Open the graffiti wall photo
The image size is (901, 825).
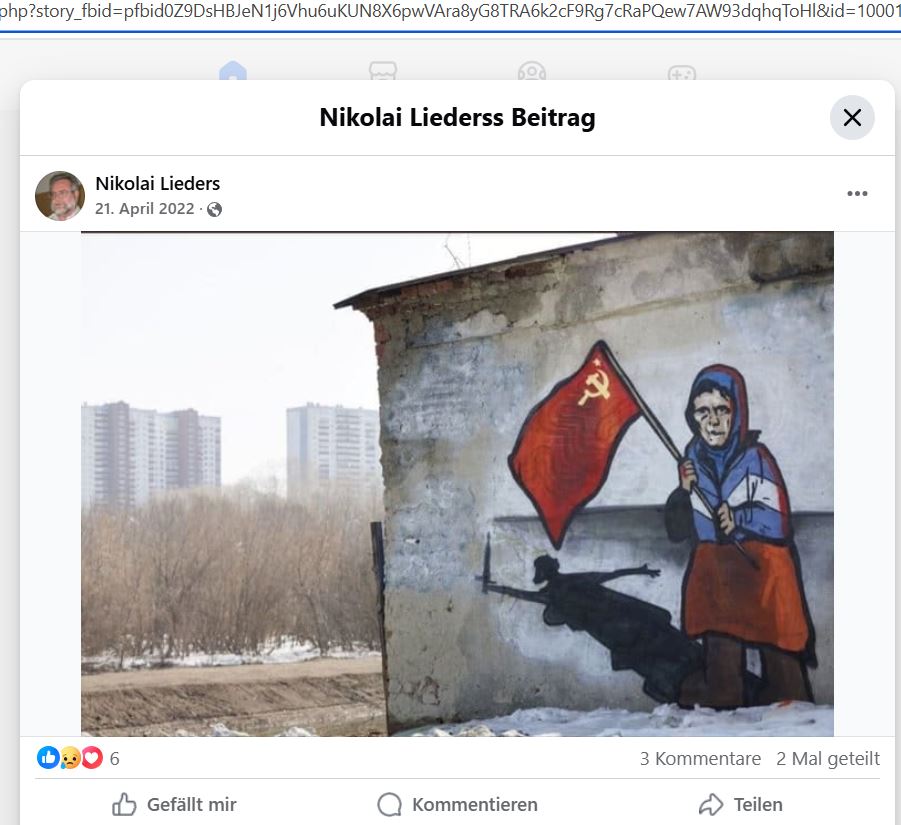tap(457, 484)
